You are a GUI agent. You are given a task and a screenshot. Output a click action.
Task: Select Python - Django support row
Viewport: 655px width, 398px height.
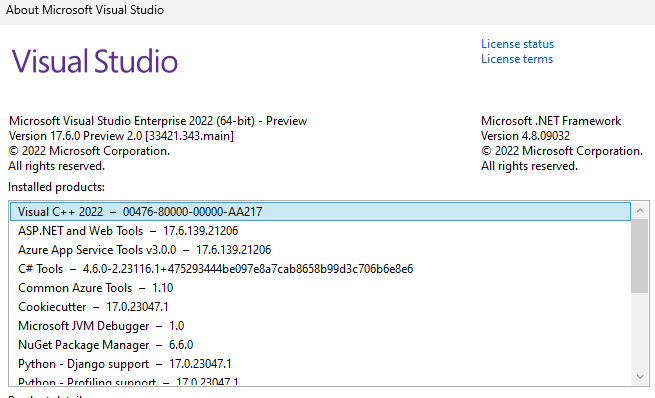(320, 364)
